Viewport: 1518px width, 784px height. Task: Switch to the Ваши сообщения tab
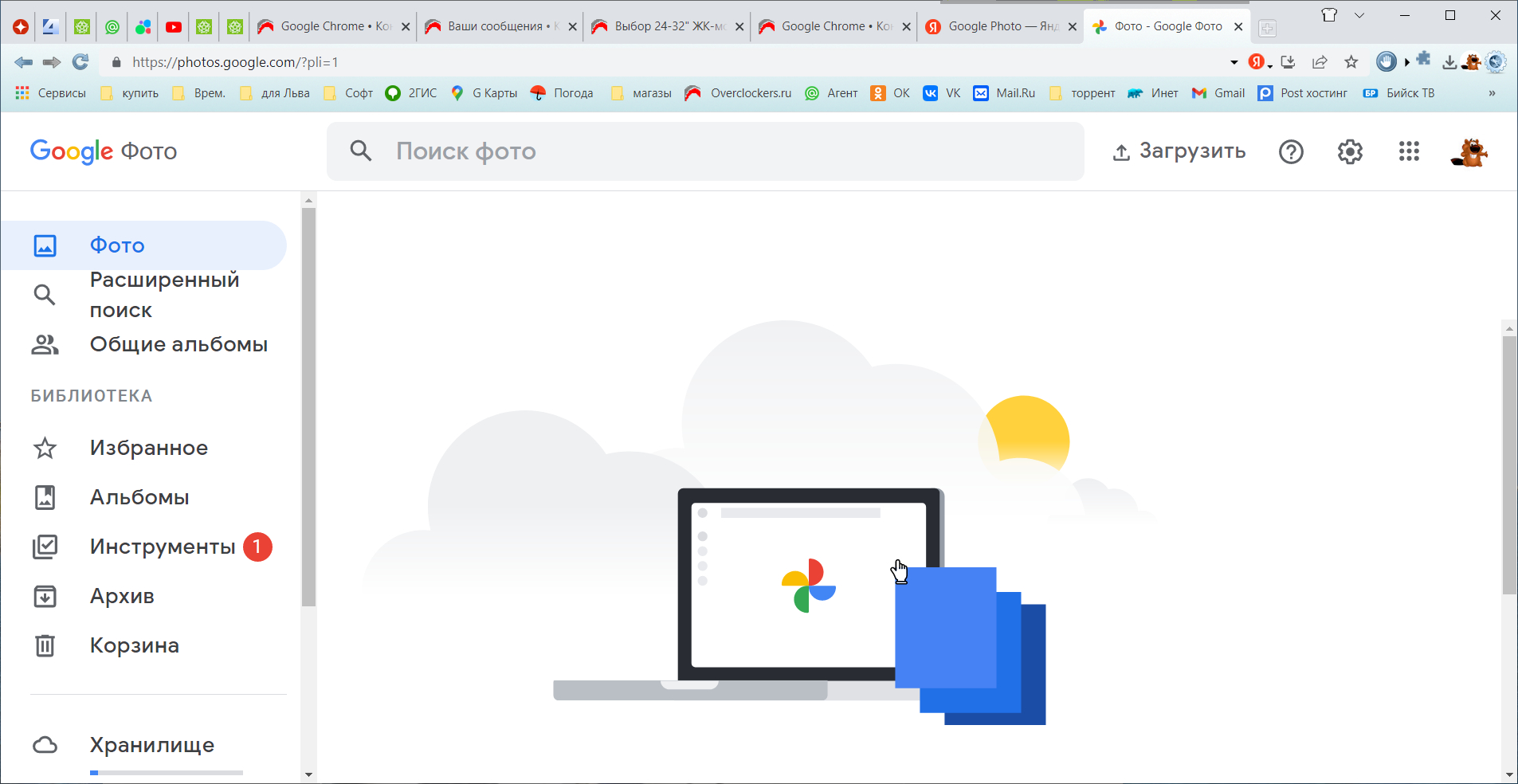click(499, 27)
